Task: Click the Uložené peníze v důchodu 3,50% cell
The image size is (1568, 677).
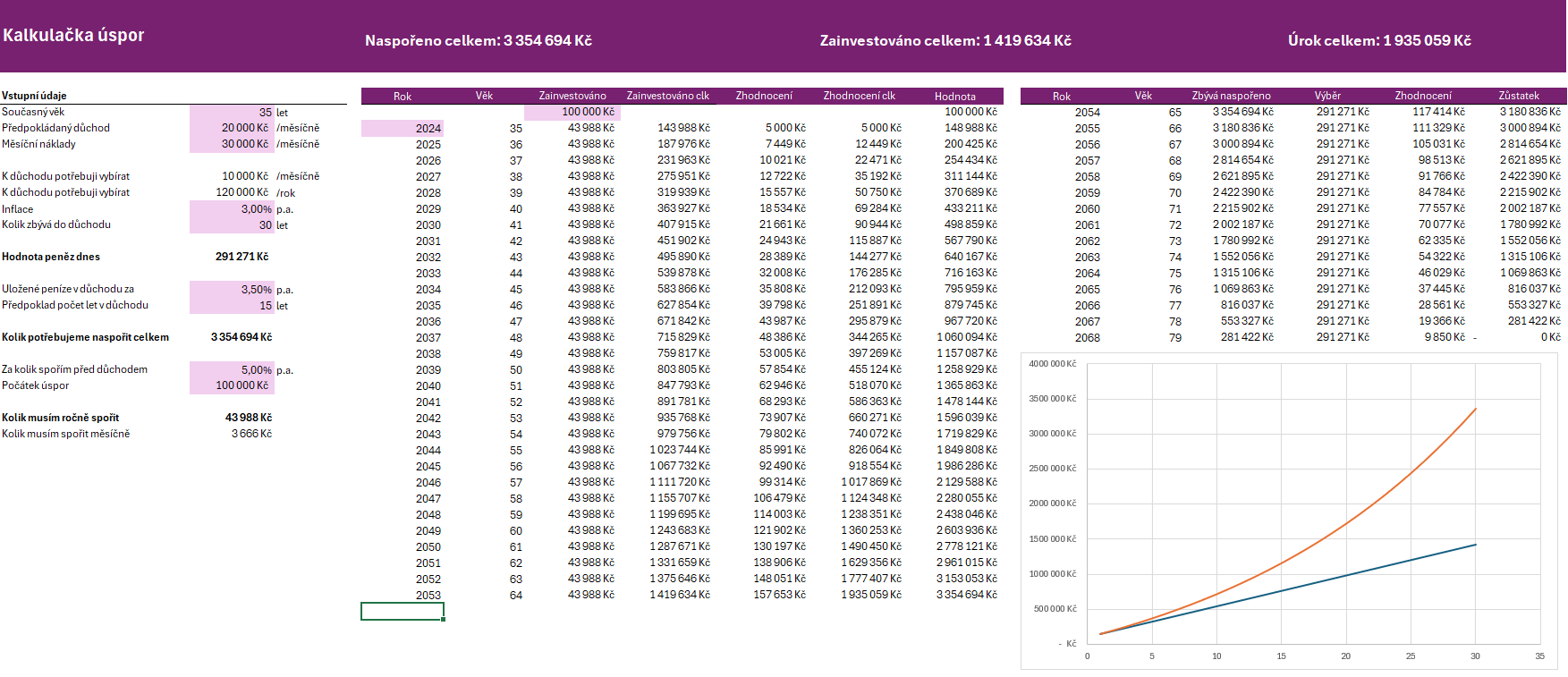Action: (x=232, y=289)
